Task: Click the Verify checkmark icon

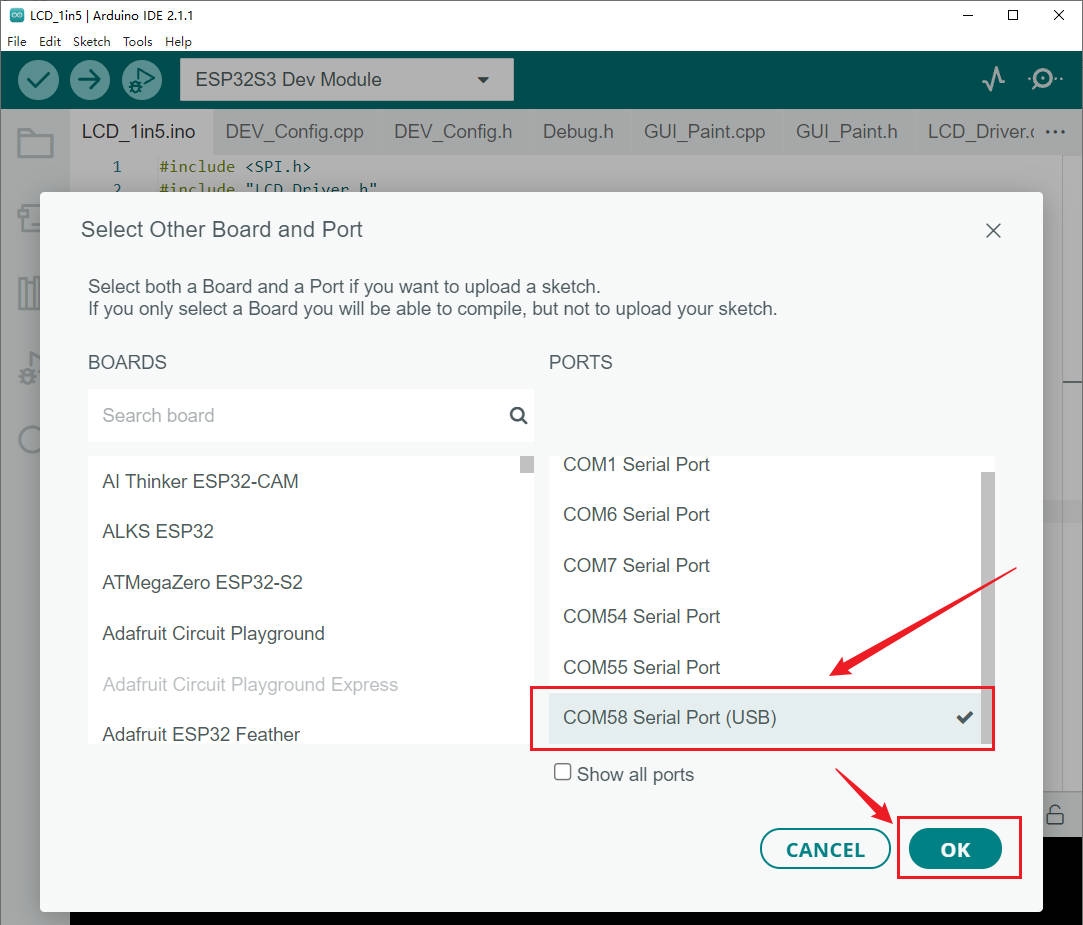Action: coord(38,79)
